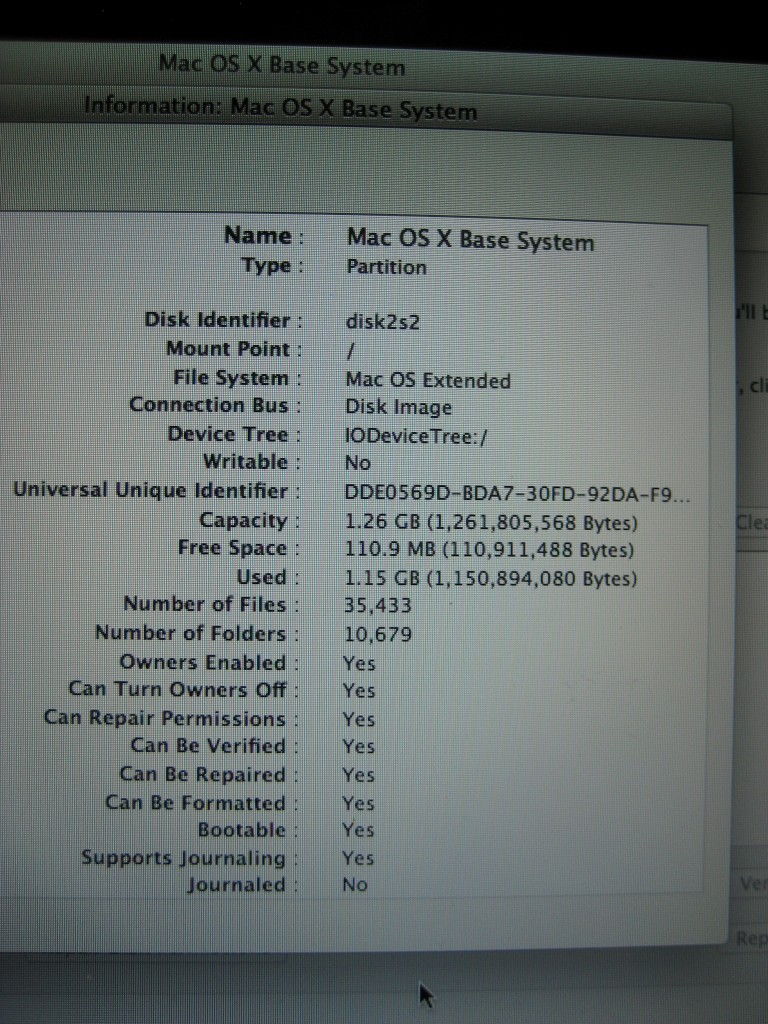
Task: Click the 'Universal Unique Identifier :' label
Action: [157, 490]
